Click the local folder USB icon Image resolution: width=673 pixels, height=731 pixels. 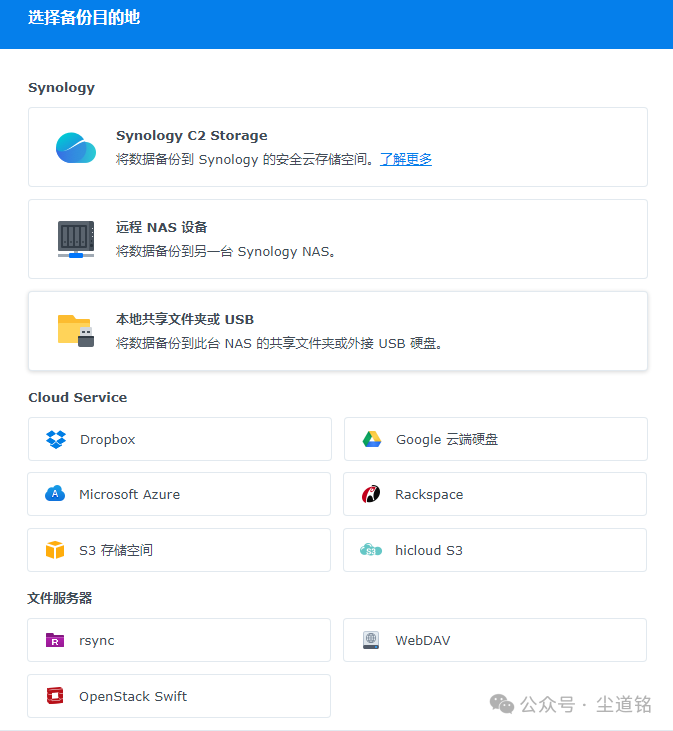pyautogui.click(x=76, y=330)
